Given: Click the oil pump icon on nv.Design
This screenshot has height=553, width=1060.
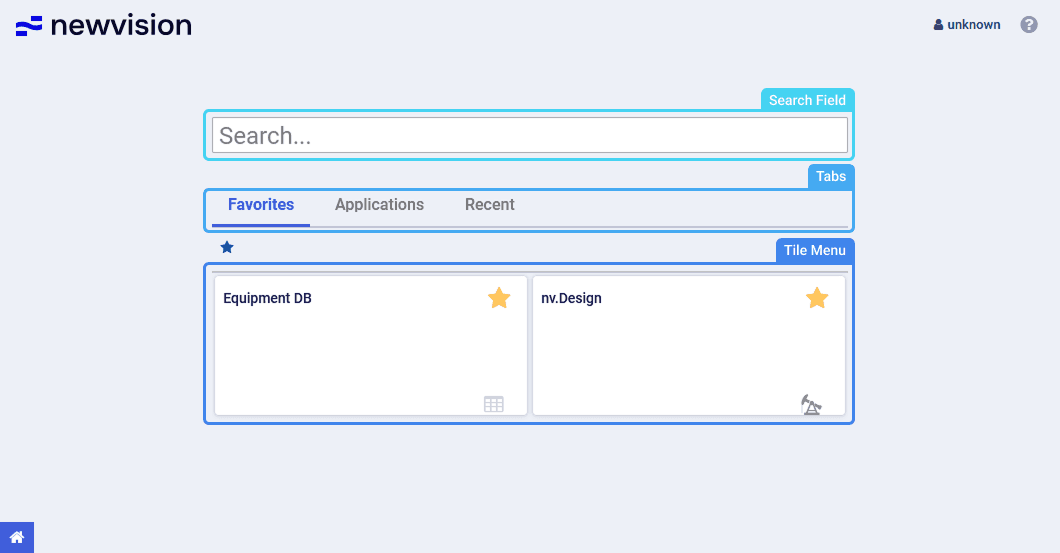Looking at the screenshot, I should pos(811,404).
